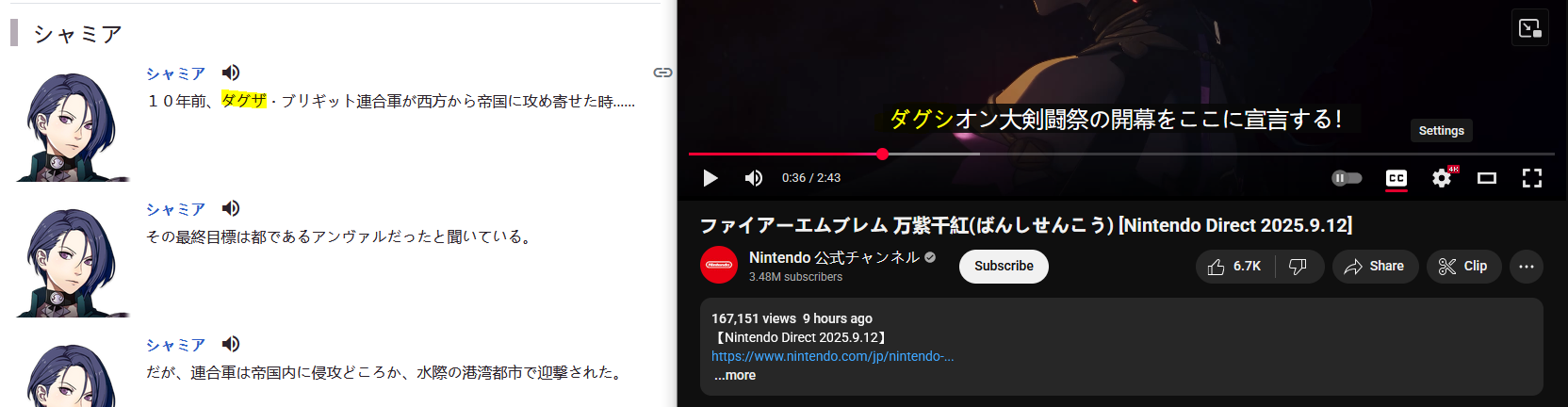Open second シャミア speaker name link
Screen dimensions: 1568x407
pyautogui.click(x=175, y=209)
